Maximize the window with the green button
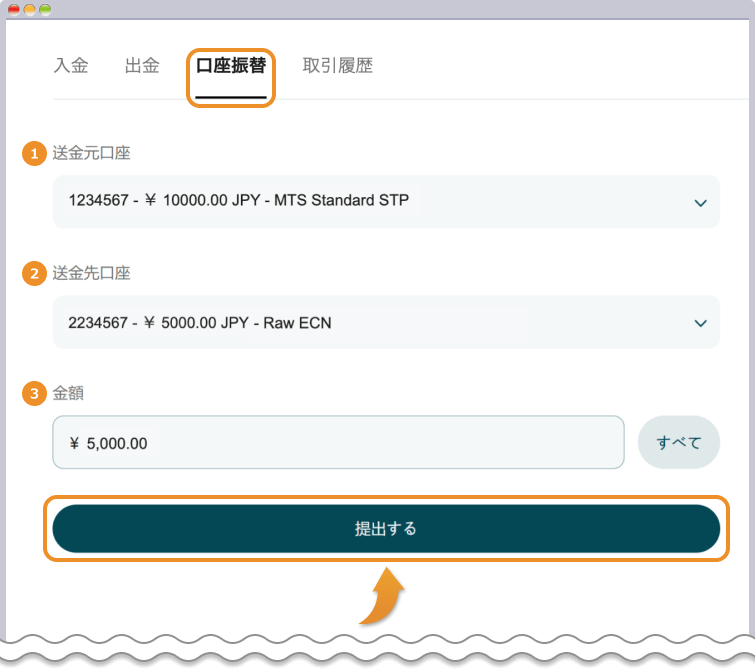This screenshot has width=755, height=672. point(45,10)
